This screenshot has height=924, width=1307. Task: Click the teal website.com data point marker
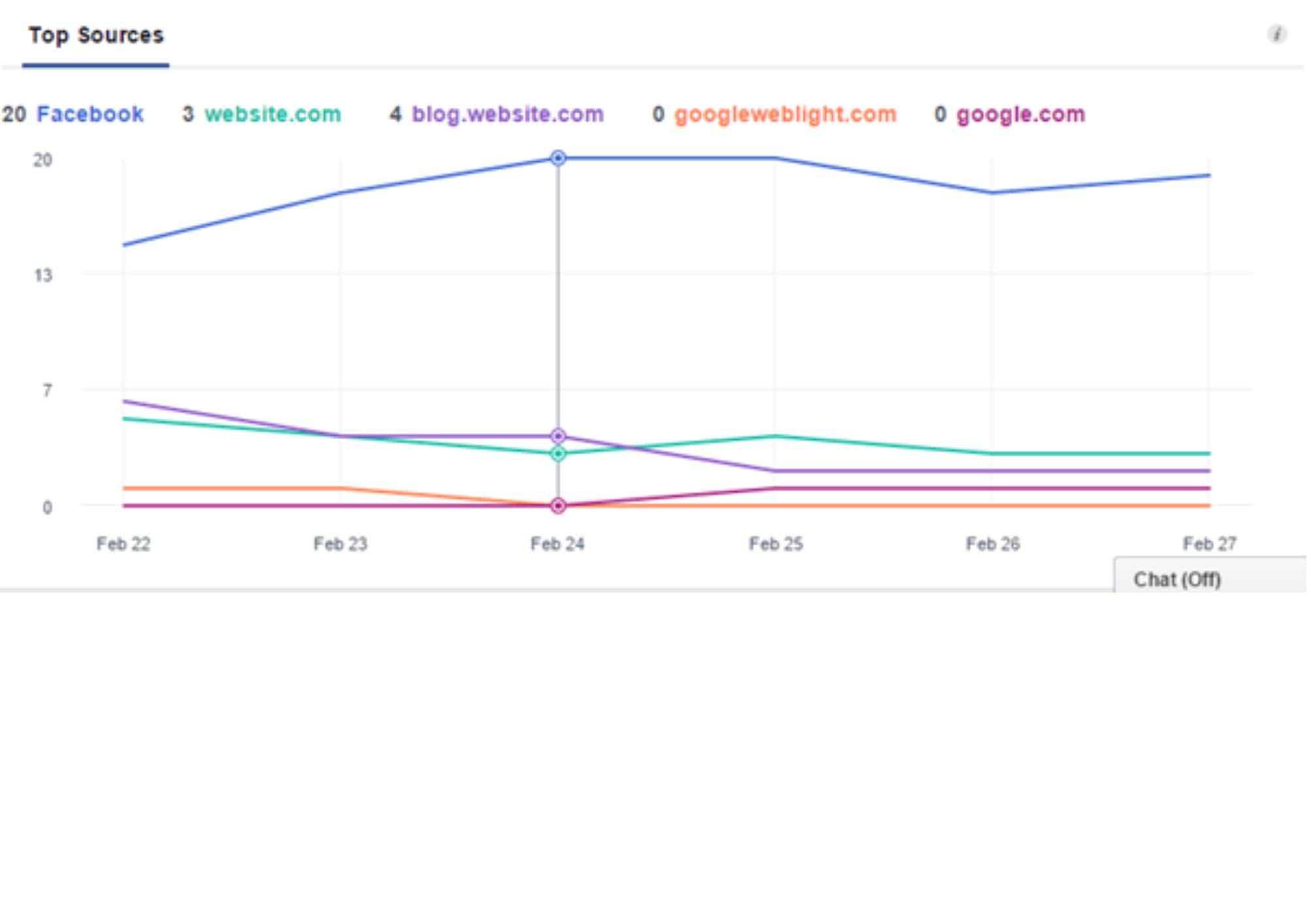coord(558,454)
